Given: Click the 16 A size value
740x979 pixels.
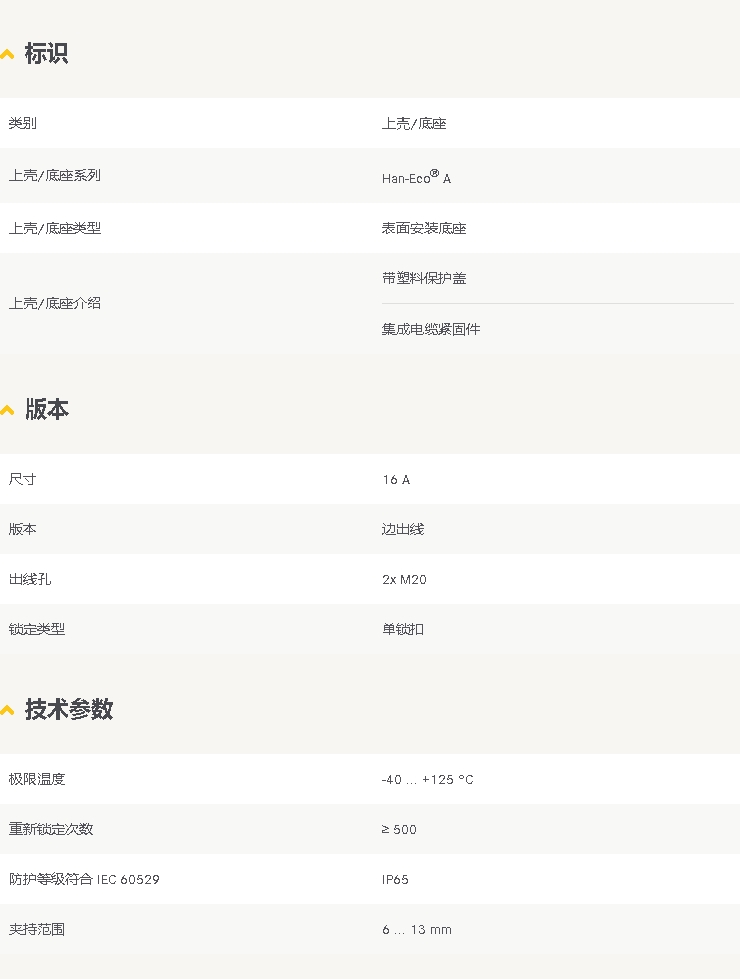Looking at the screenshot, I should point(396,480).
